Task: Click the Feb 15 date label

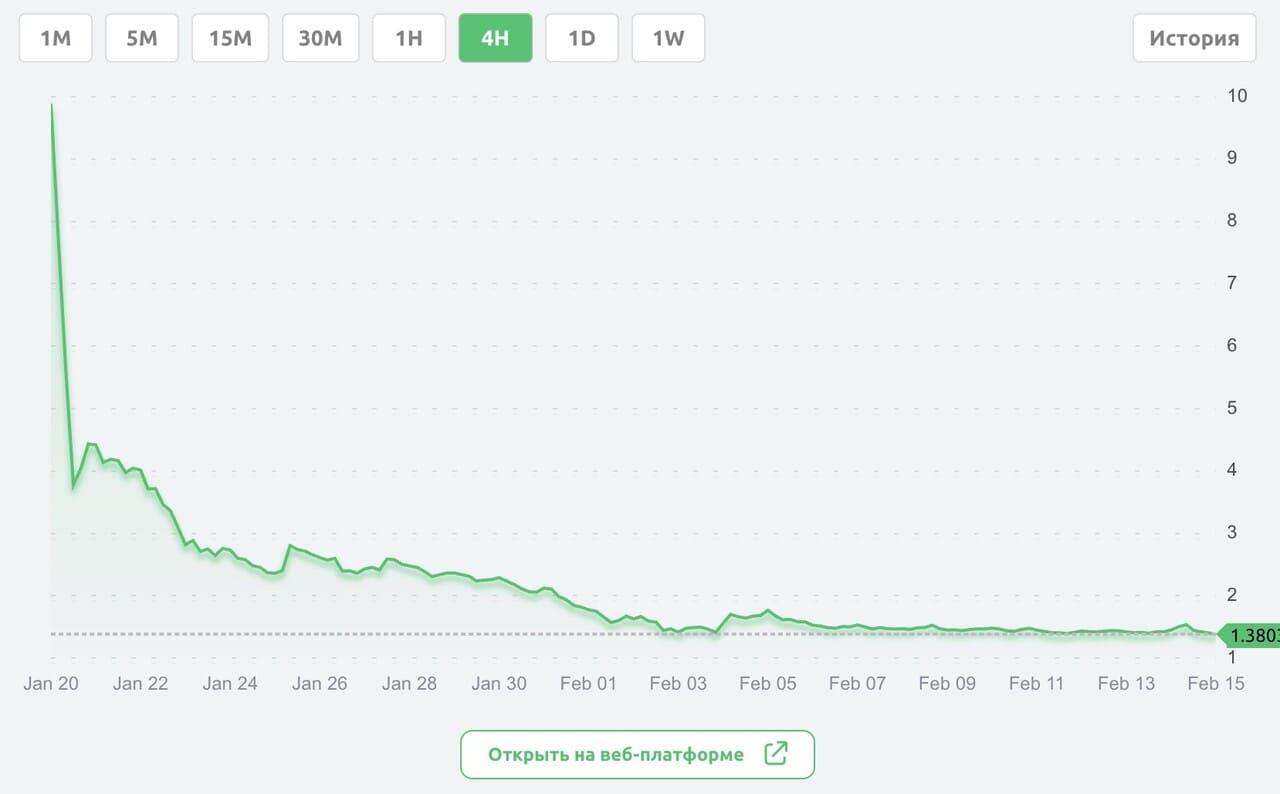Action: point(1216,684)
